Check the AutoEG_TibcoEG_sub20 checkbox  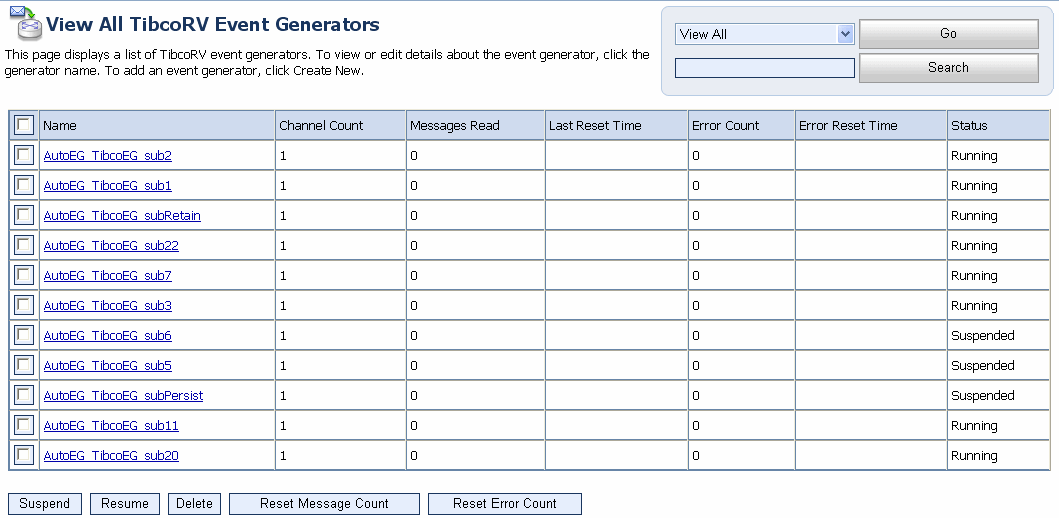pos(24,455)
